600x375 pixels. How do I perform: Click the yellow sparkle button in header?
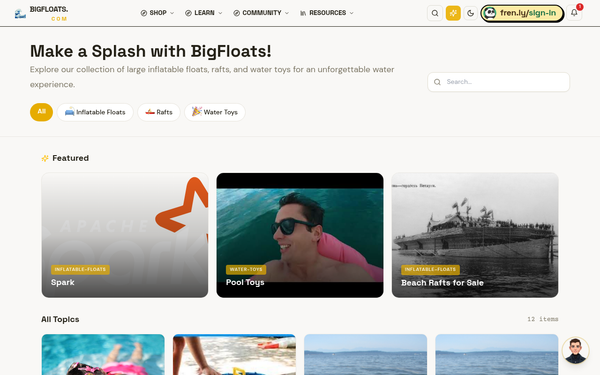point(453,13)
